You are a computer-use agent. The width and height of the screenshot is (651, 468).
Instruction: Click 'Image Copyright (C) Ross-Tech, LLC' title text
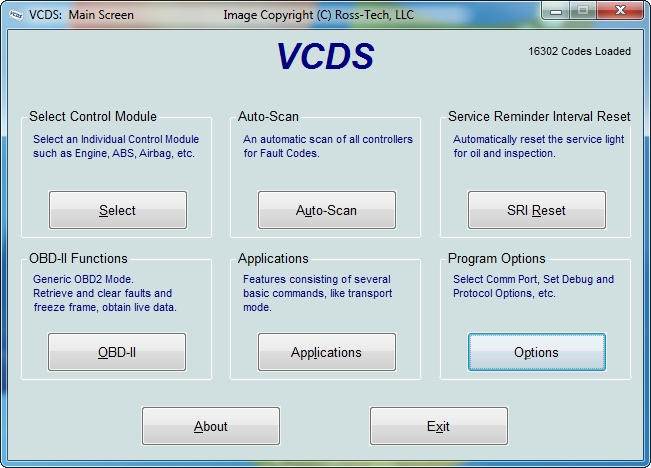tap(318, 15)
